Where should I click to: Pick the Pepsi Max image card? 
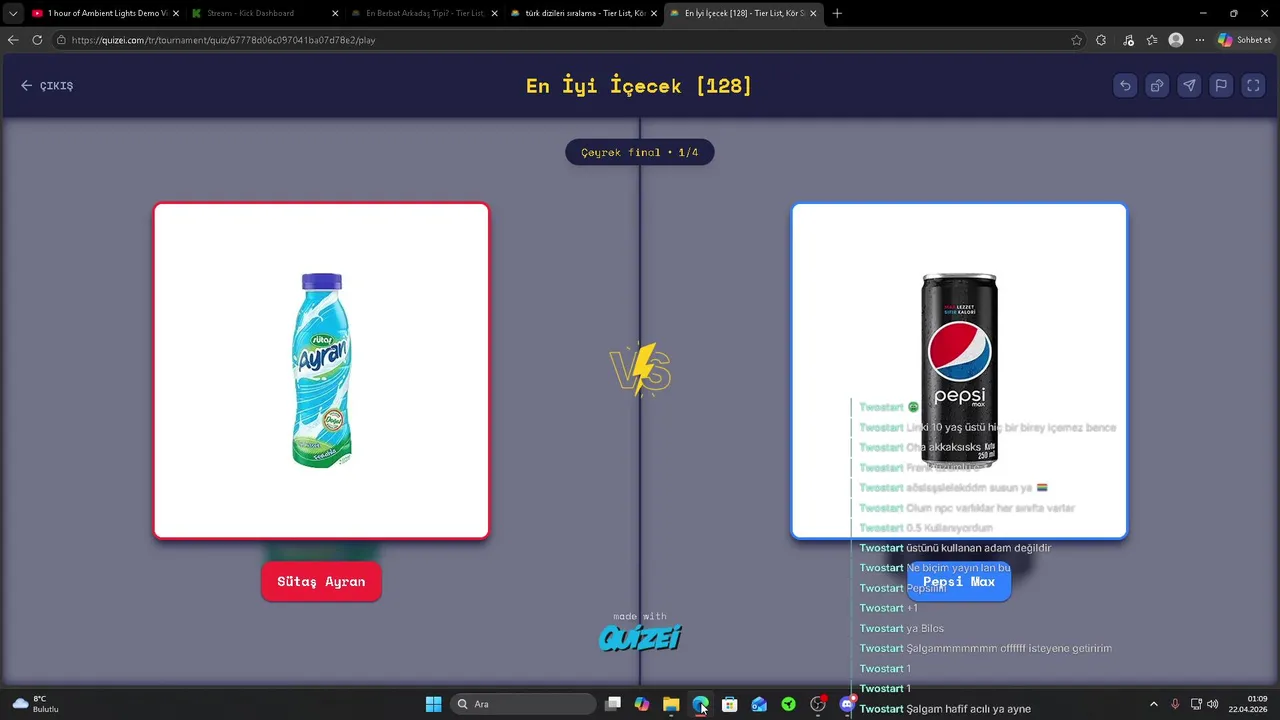click(959, 371)
